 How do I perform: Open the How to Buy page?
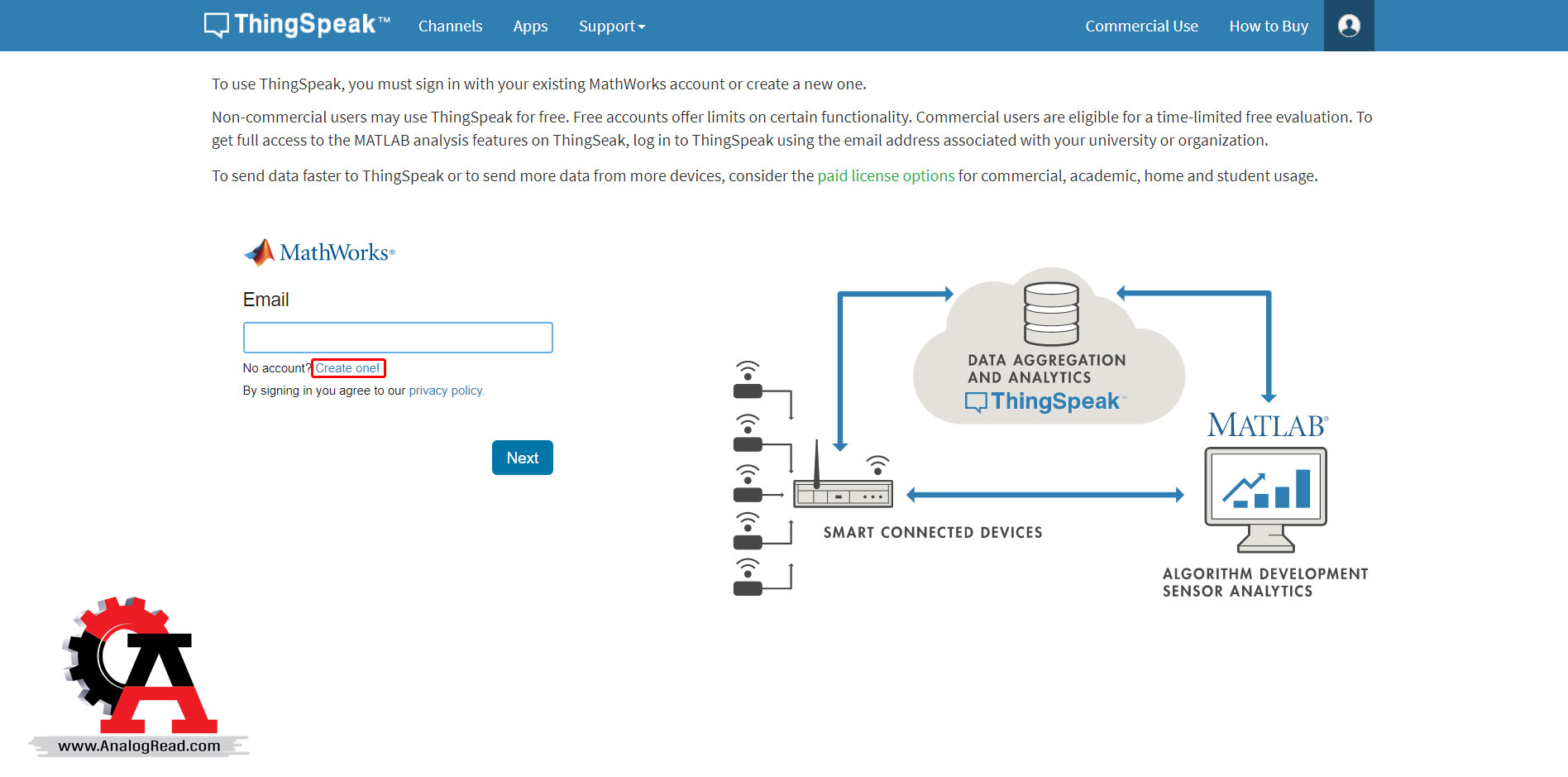pos(1269,26)
